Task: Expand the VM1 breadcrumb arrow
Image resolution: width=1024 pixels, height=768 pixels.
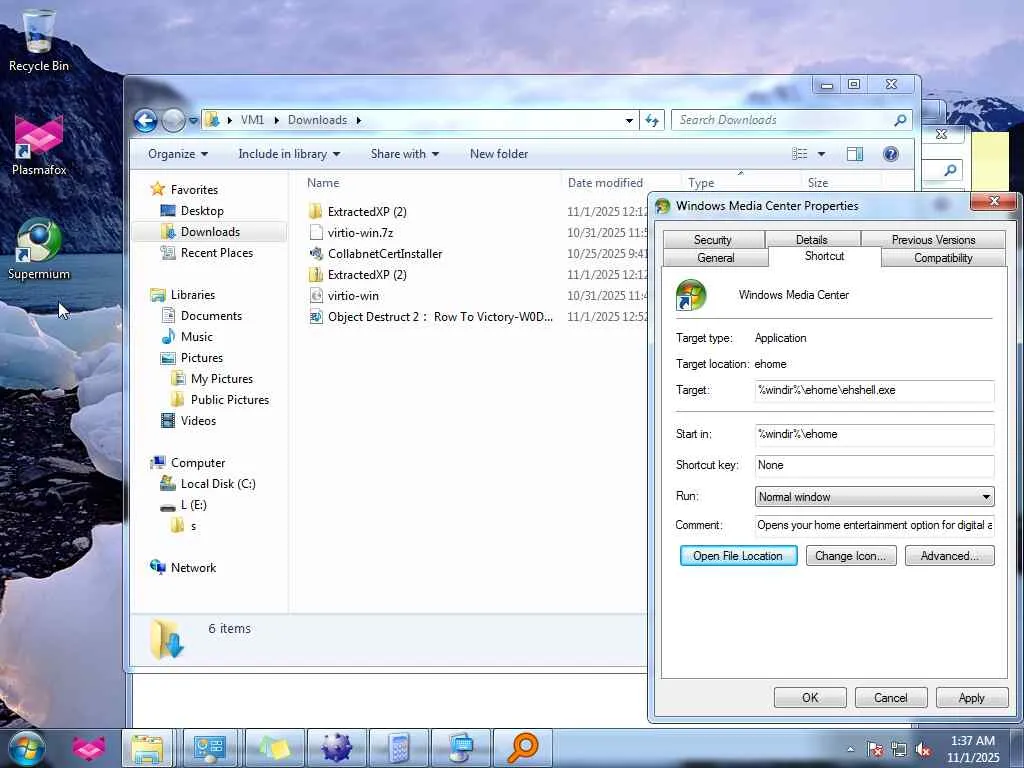Action: pos(277,121)
